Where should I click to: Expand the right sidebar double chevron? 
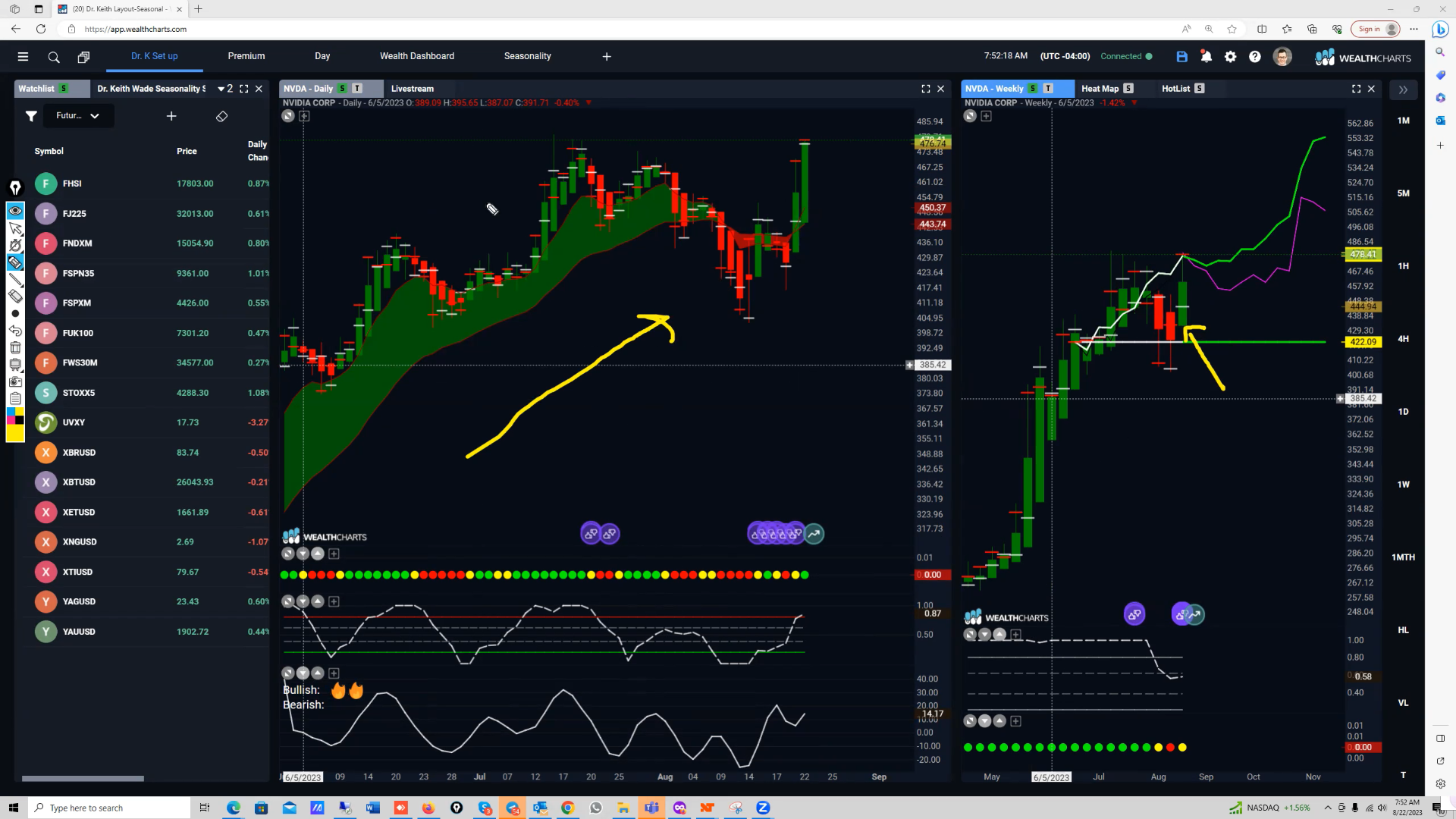[1403, 89]
